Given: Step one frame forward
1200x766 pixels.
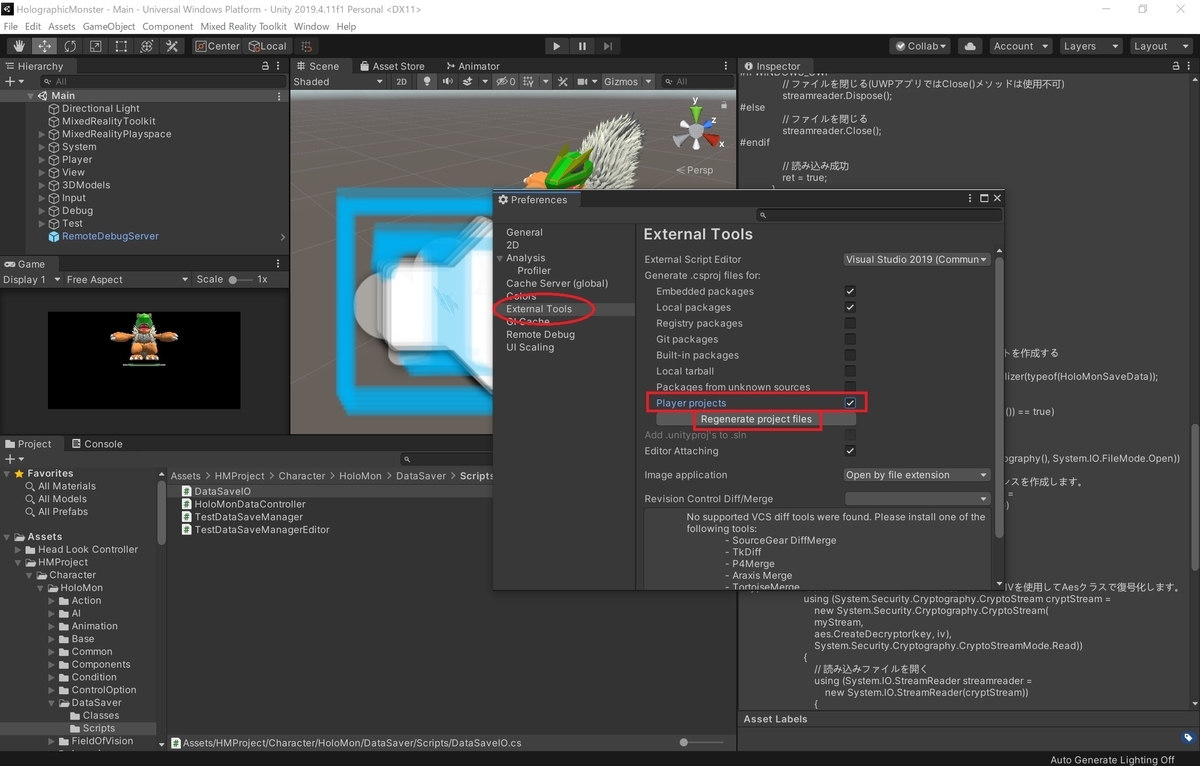Looking at the screenshot, I should [x=608, y=46].
